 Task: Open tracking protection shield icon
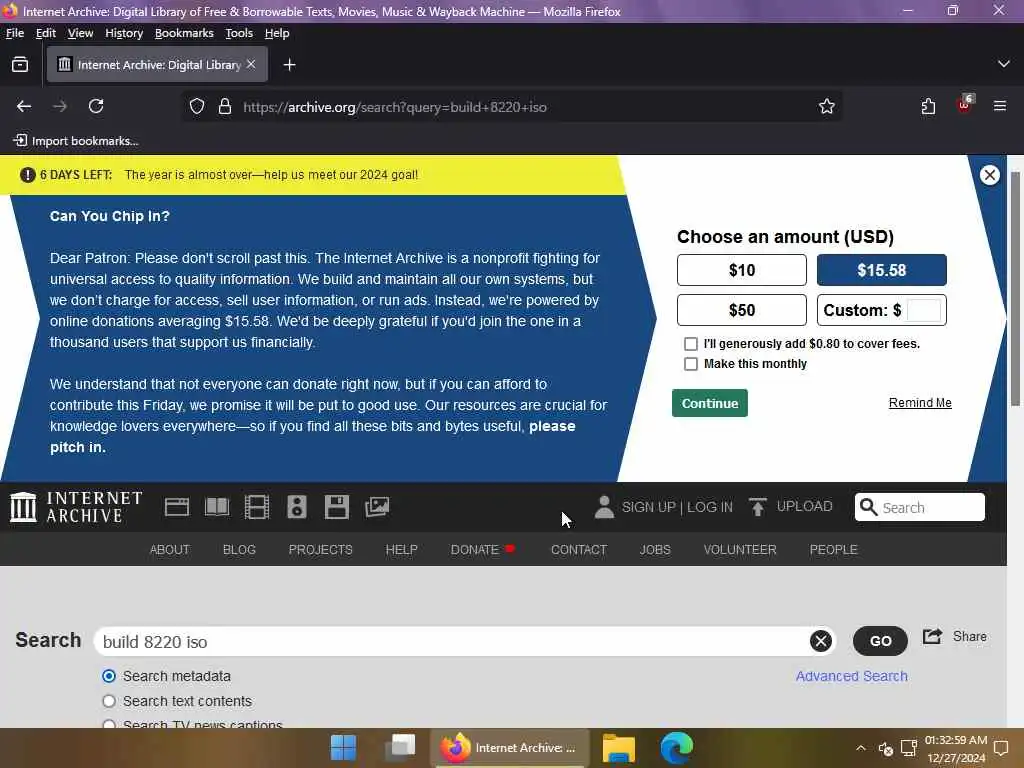point(197,106)
